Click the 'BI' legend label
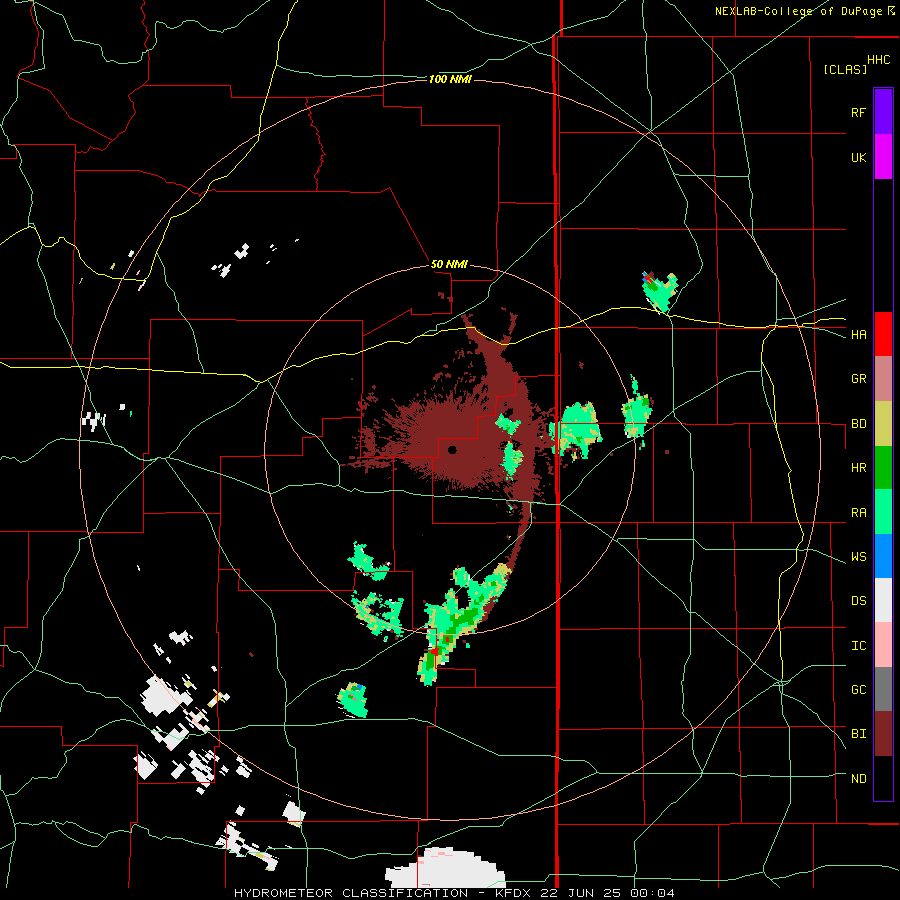This screenshot has width=900, height=900. tap(858, 734)
